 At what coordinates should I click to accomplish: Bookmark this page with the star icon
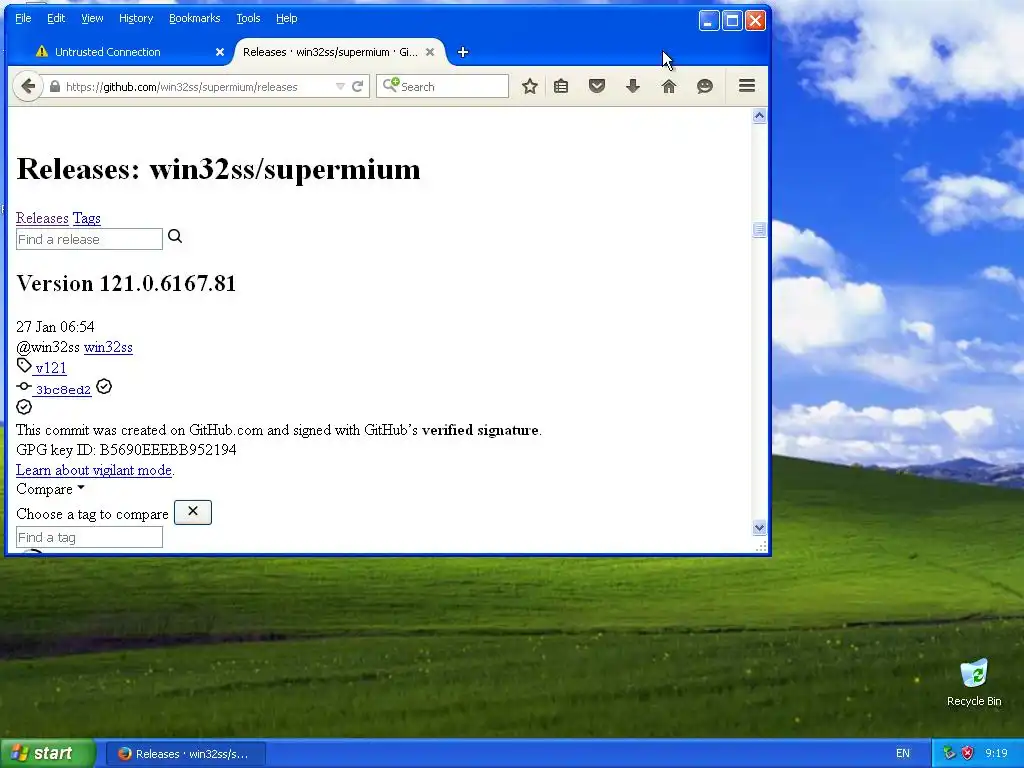coord(530,86)
